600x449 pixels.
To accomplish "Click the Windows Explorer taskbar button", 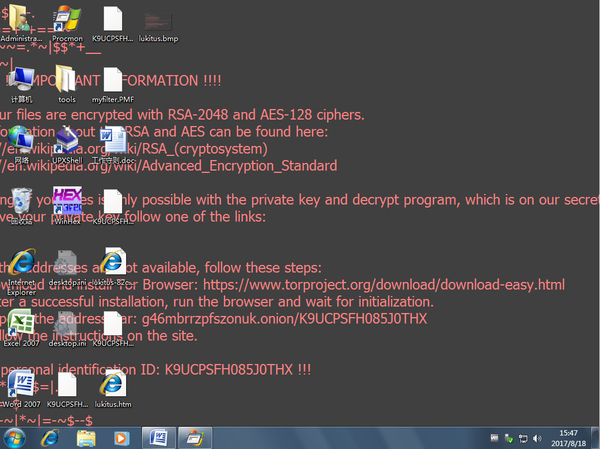I will (x=86, y=437).
